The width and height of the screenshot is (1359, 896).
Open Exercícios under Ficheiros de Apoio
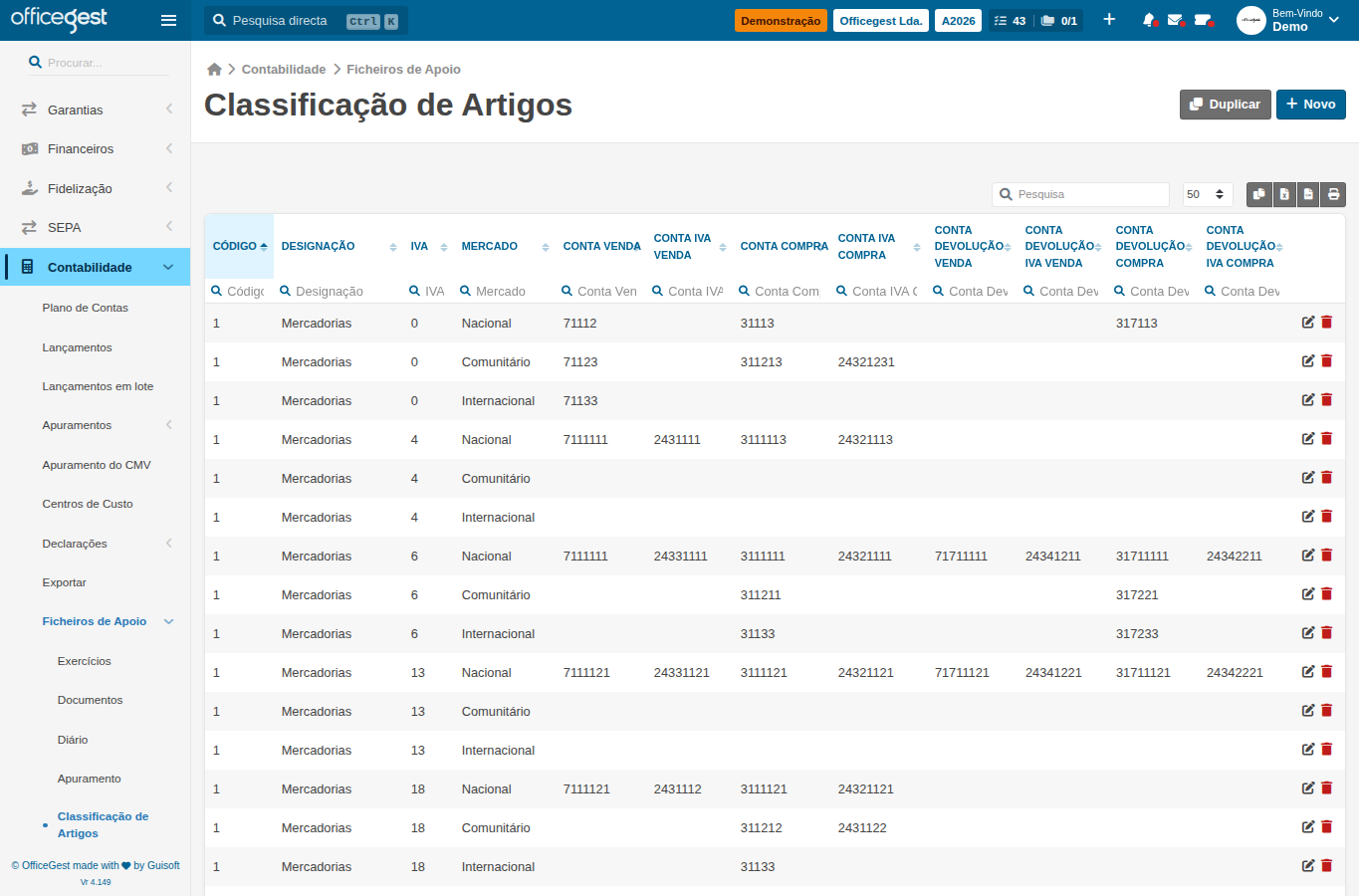pyautogui.click(x=85, y=661)
